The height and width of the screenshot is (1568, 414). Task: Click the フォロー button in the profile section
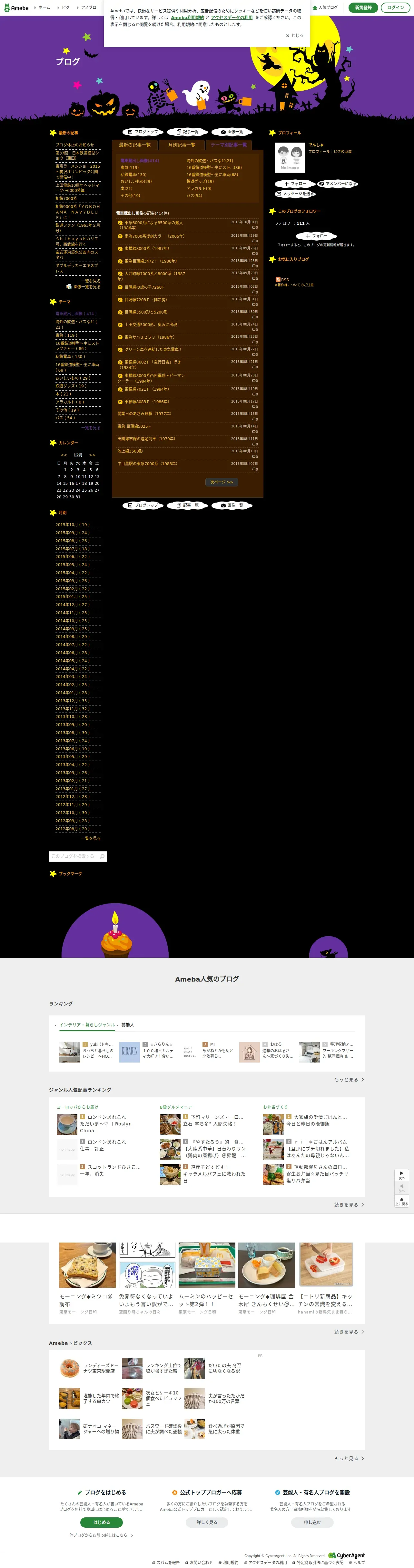click(295, 183)
